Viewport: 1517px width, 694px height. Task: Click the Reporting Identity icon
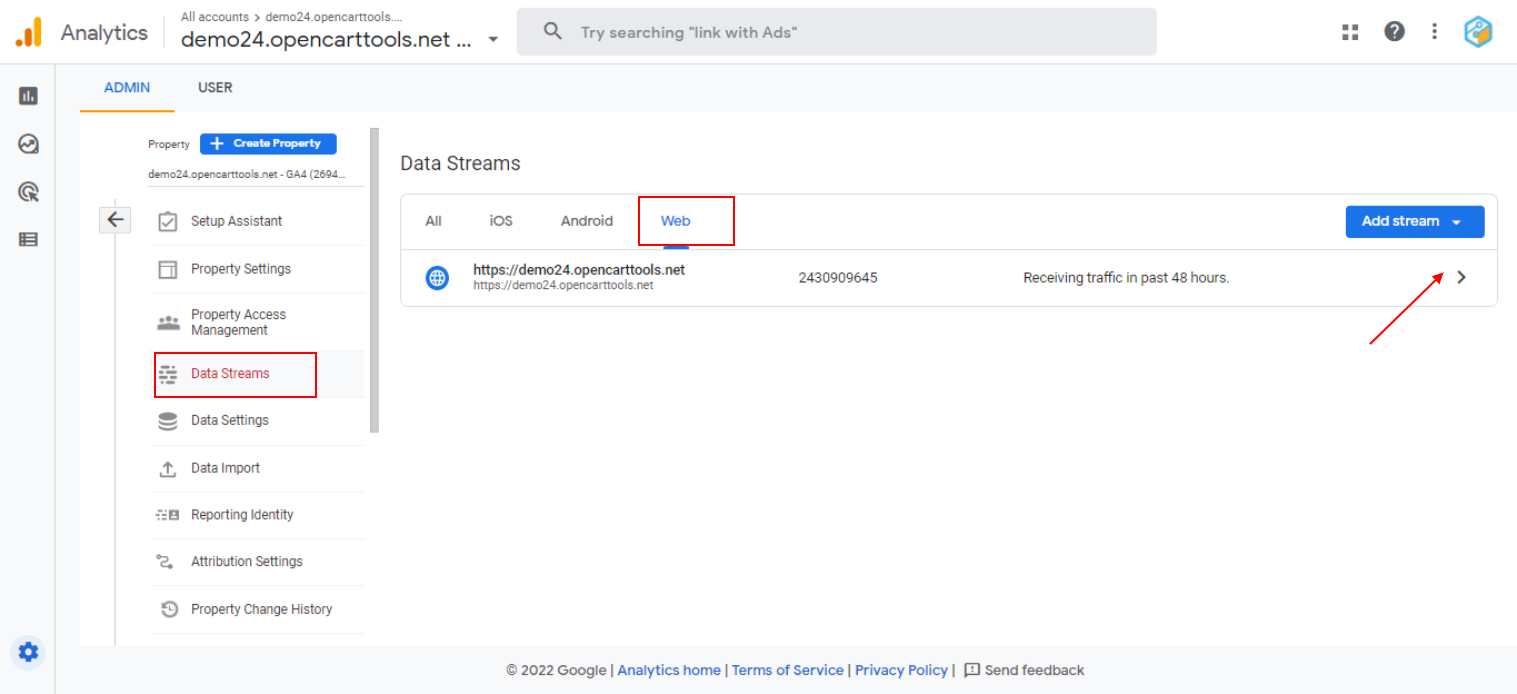click(x=168, y=515)
